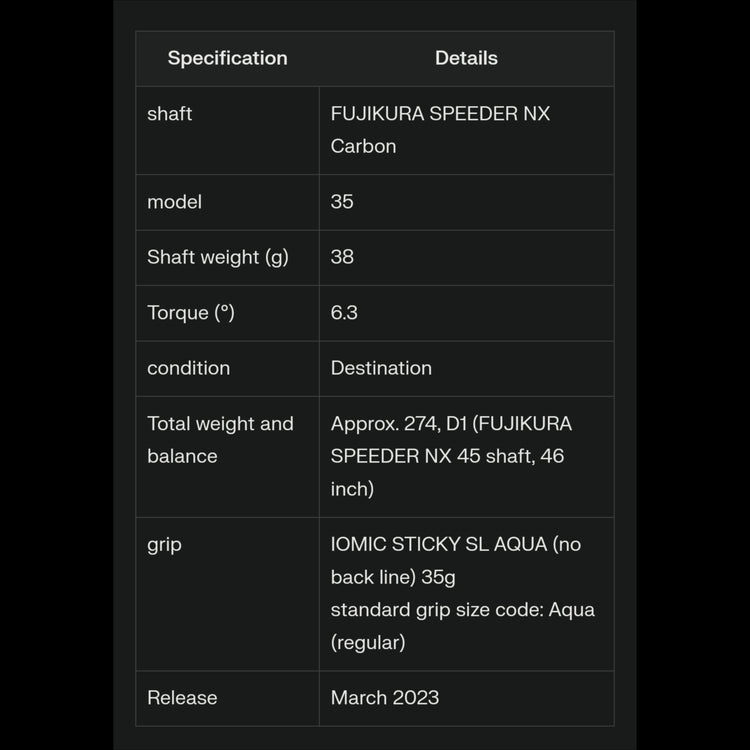750x750 pixels.
Task: Click the model value 35
Action: 342,202
